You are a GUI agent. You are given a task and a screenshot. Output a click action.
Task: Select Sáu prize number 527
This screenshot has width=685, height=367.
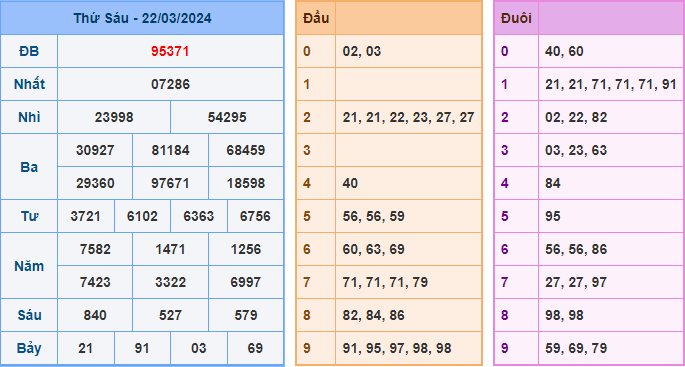tap(170, 315)
